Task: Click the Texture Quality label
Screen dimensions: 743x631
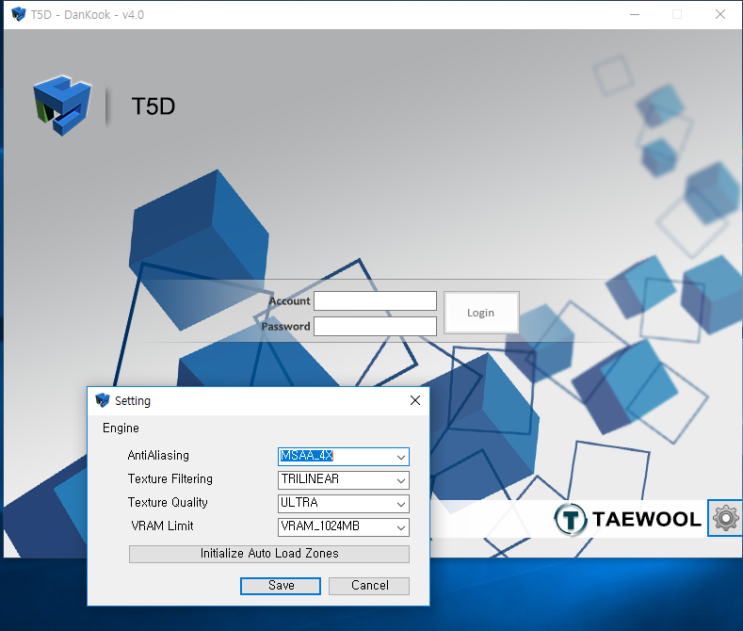Action: [168, 503]
